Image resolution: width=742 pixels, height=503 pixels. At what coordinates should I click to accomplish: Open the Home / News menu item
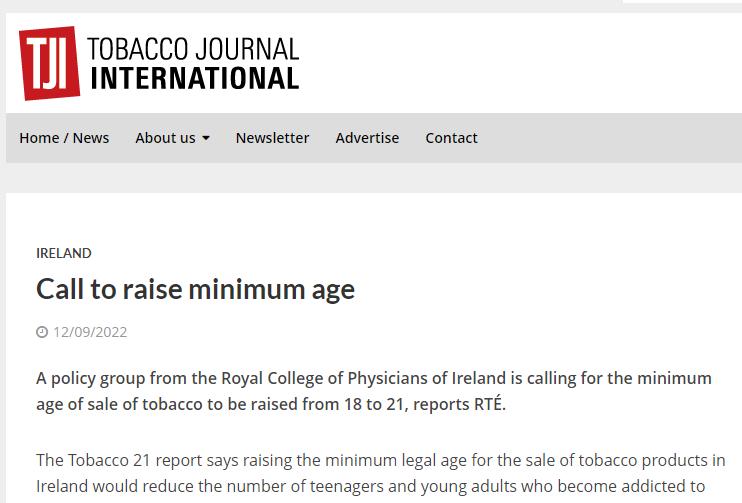(64, 138)
